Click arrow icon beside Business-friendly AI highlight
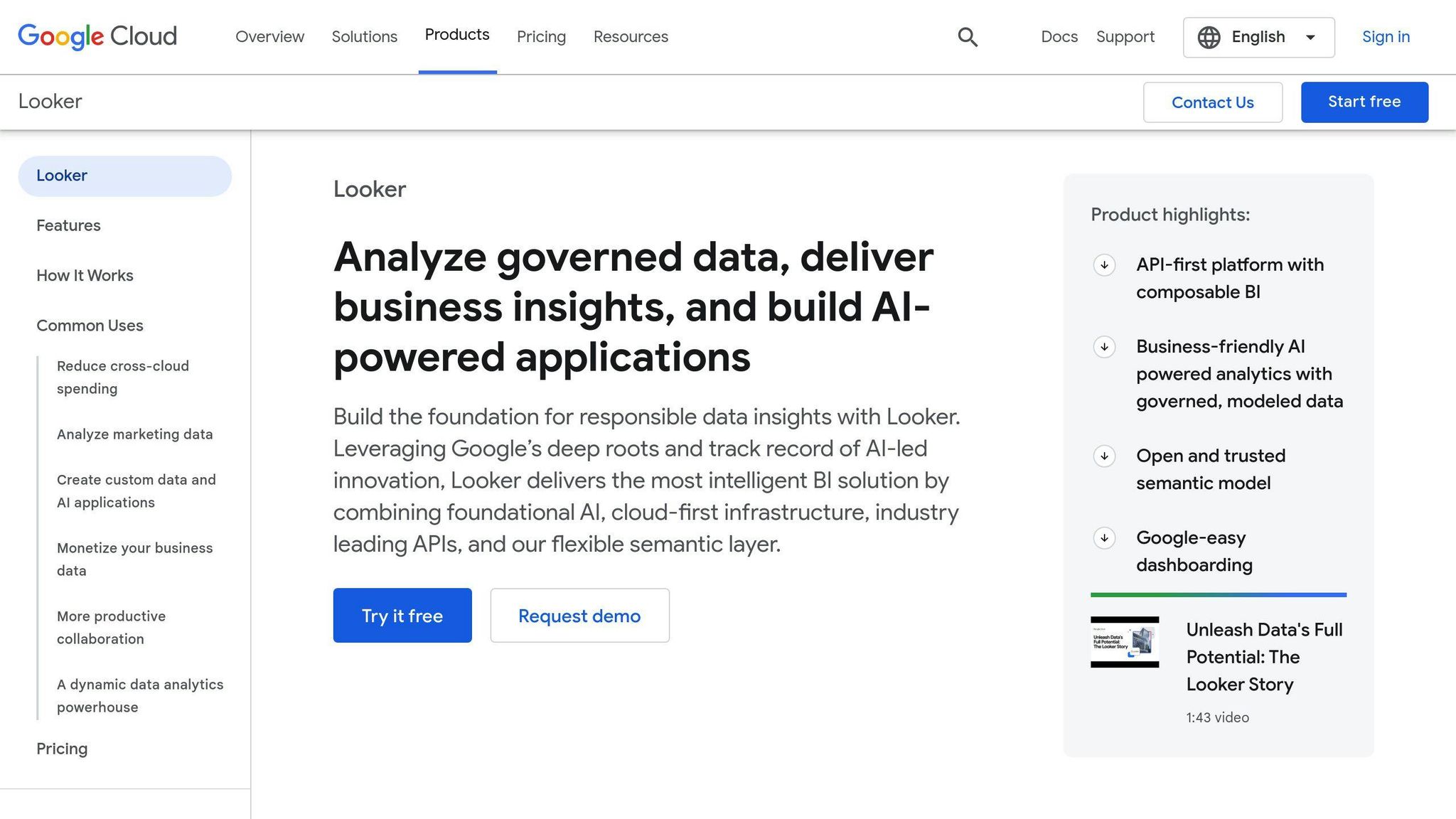The image size is (1456, 819). [x=1104, y=347]
